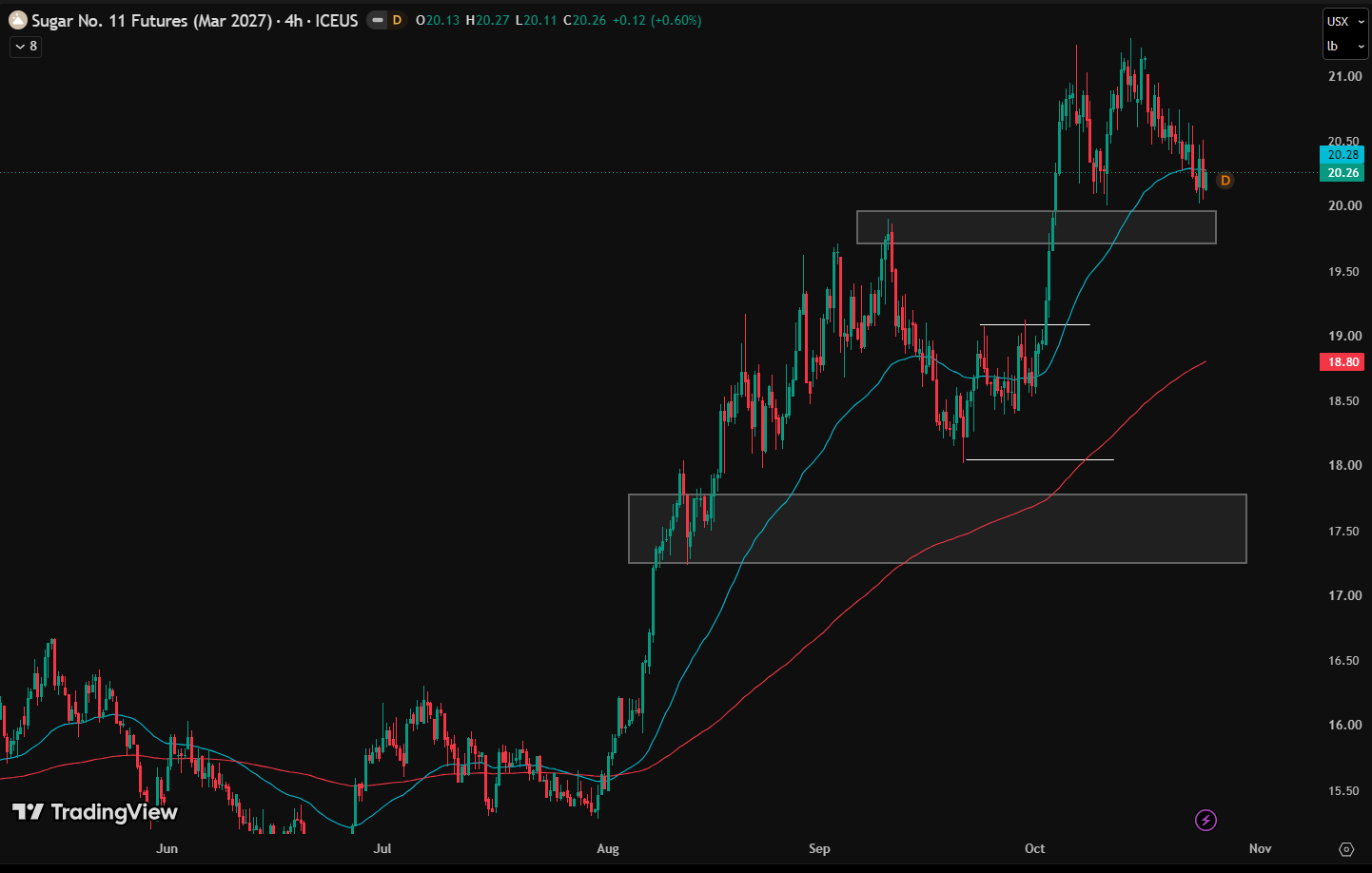Open the USX currency dropdown

[x=1345, y=21]
